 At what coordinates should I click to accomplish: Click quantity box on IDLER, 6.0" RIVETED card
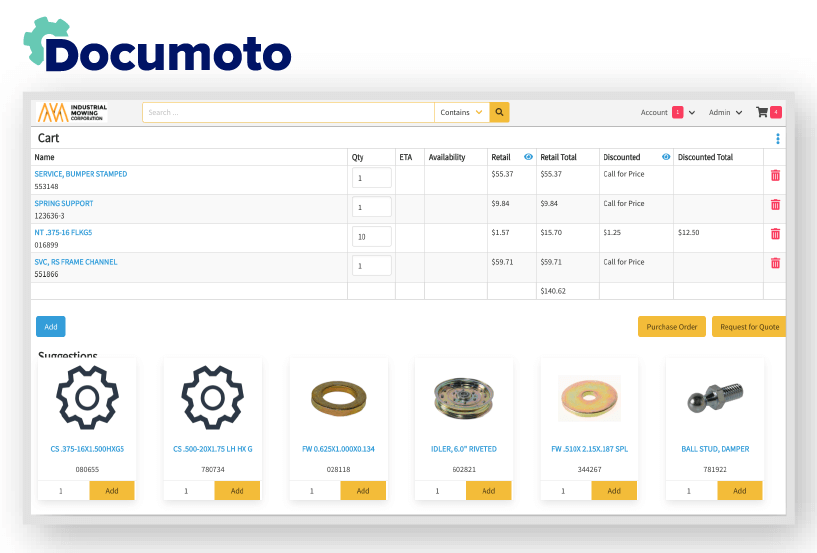(440, 490)
